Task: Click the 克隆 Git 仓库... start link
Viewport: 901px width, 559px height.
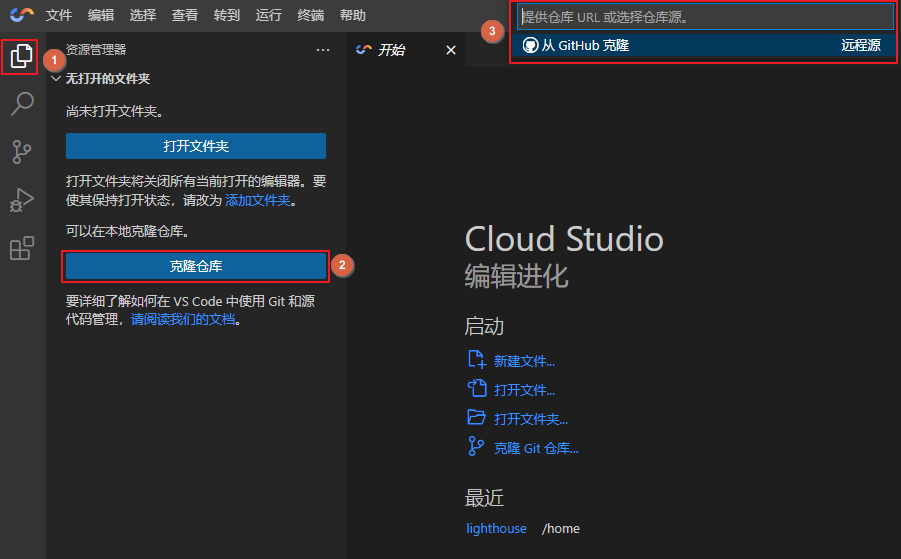Action: click(x=536, y=448)
